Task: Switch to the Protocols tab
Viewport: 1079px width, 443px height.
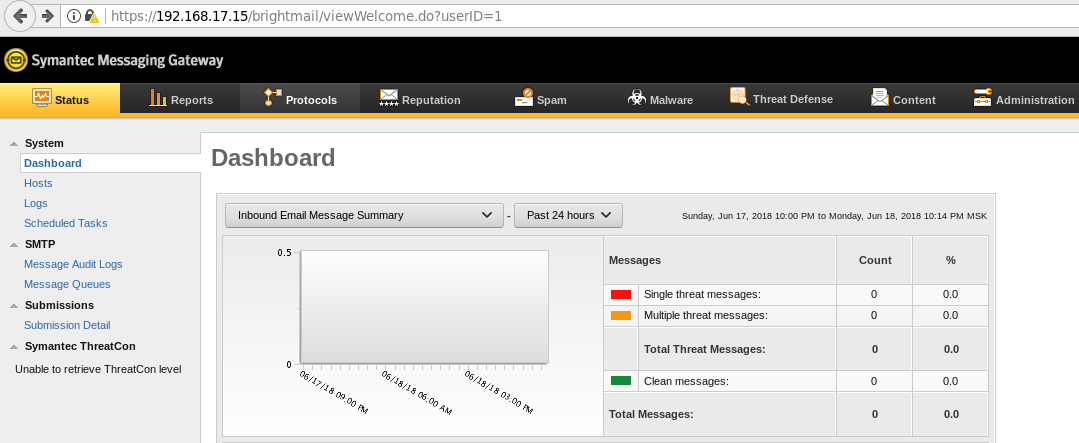Action: coord(299,98)
